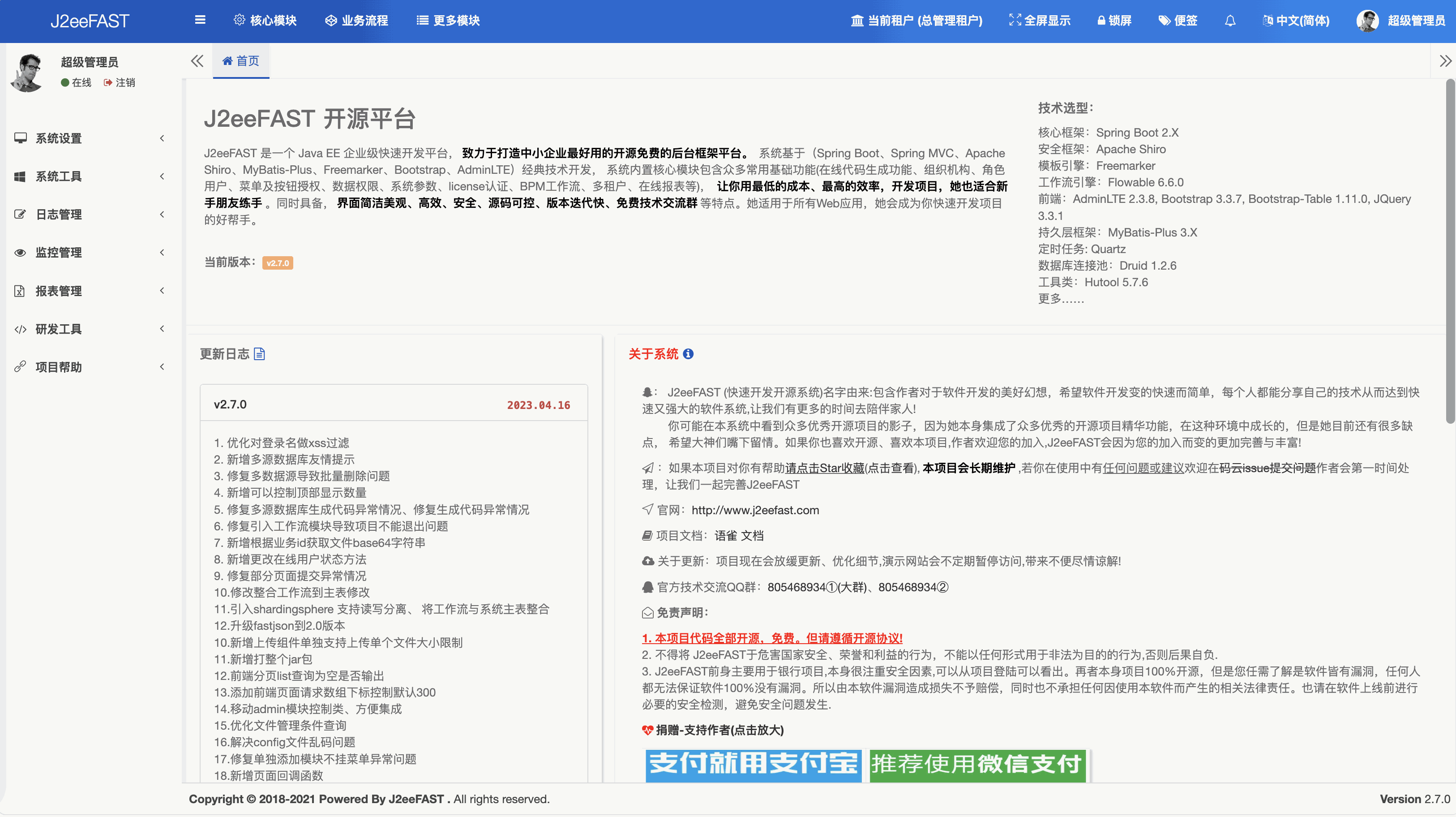Screen dimensions: 1456x817
Task: Click the red 本项目代码全部开源 disclaimer link
Action: [772, 638]
